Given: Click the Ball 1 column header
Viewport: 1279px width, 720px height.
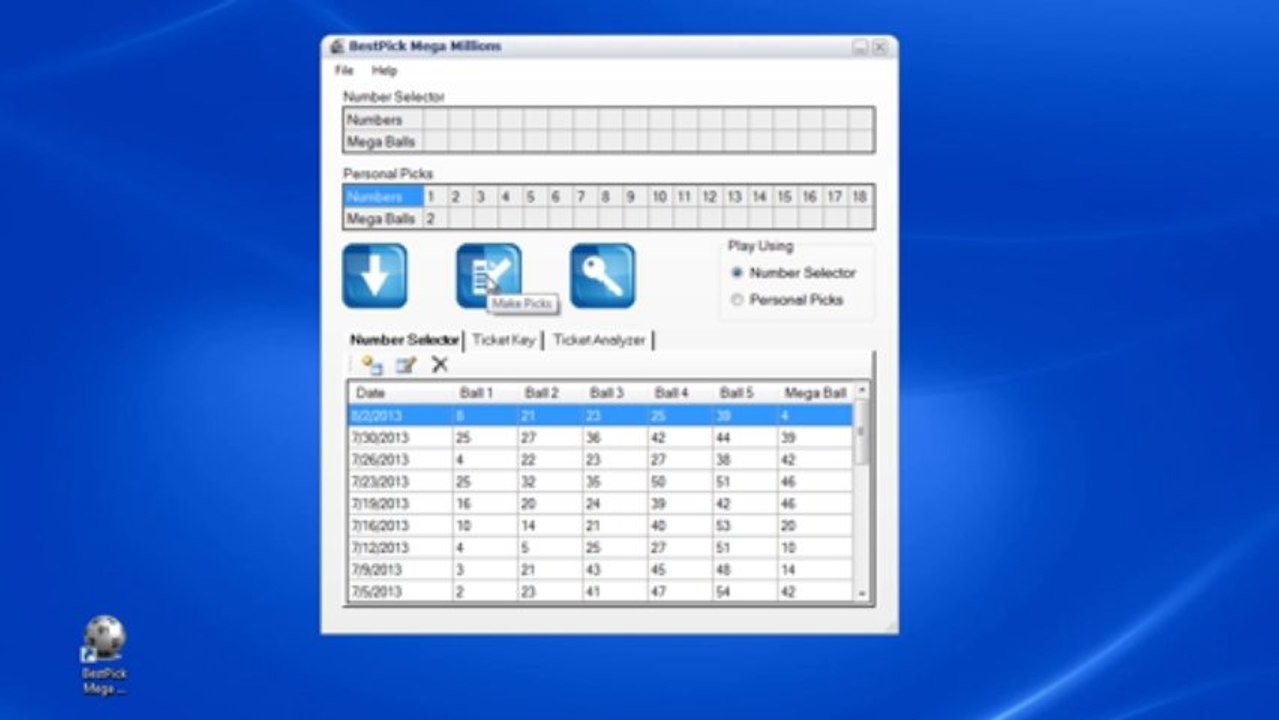Looking at the screenshot, I should [x=484, y=393].
